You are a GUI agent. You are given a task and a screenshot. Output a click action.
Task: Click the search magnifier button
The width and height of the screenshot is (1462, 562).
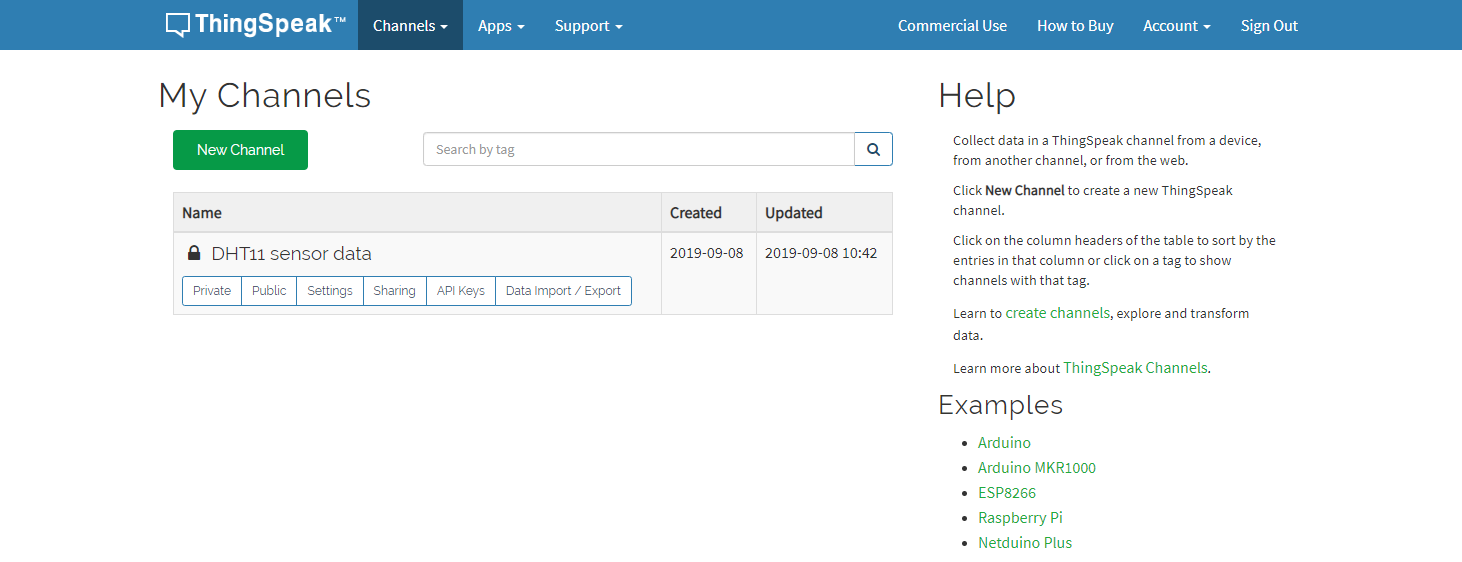tap(873, 149)
